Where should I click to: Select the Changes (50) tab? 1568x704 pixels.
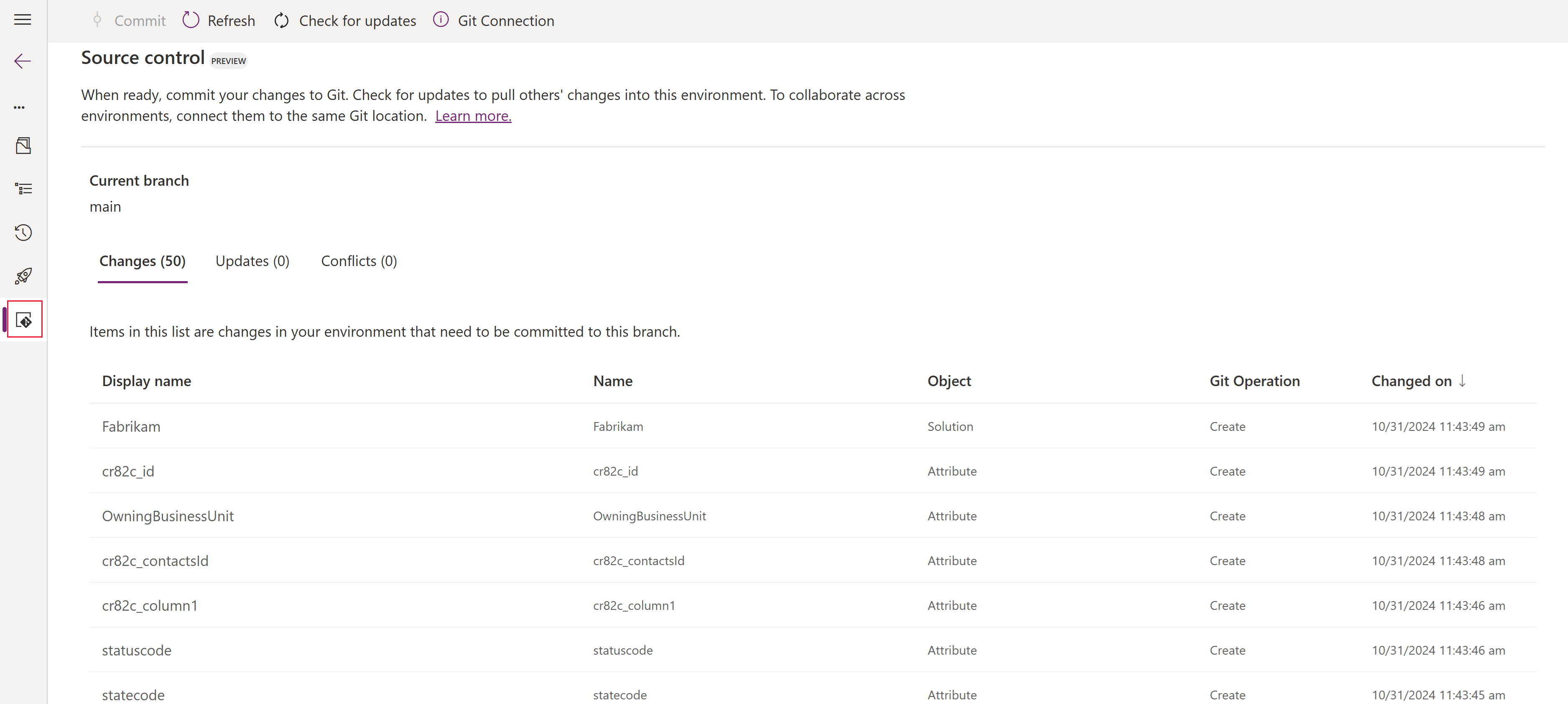(143, 261)
